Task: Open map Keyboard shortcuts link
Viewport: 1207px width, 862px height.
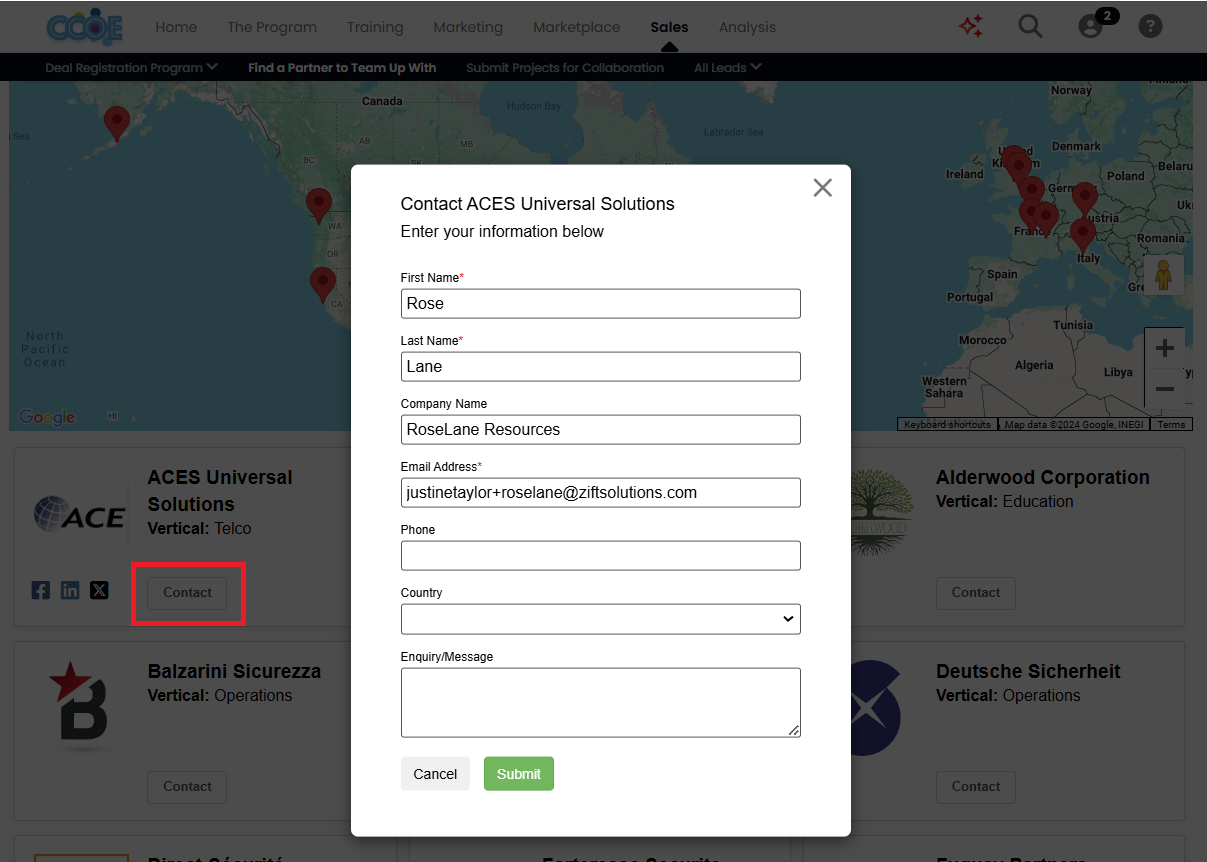Action: [947, 425]
